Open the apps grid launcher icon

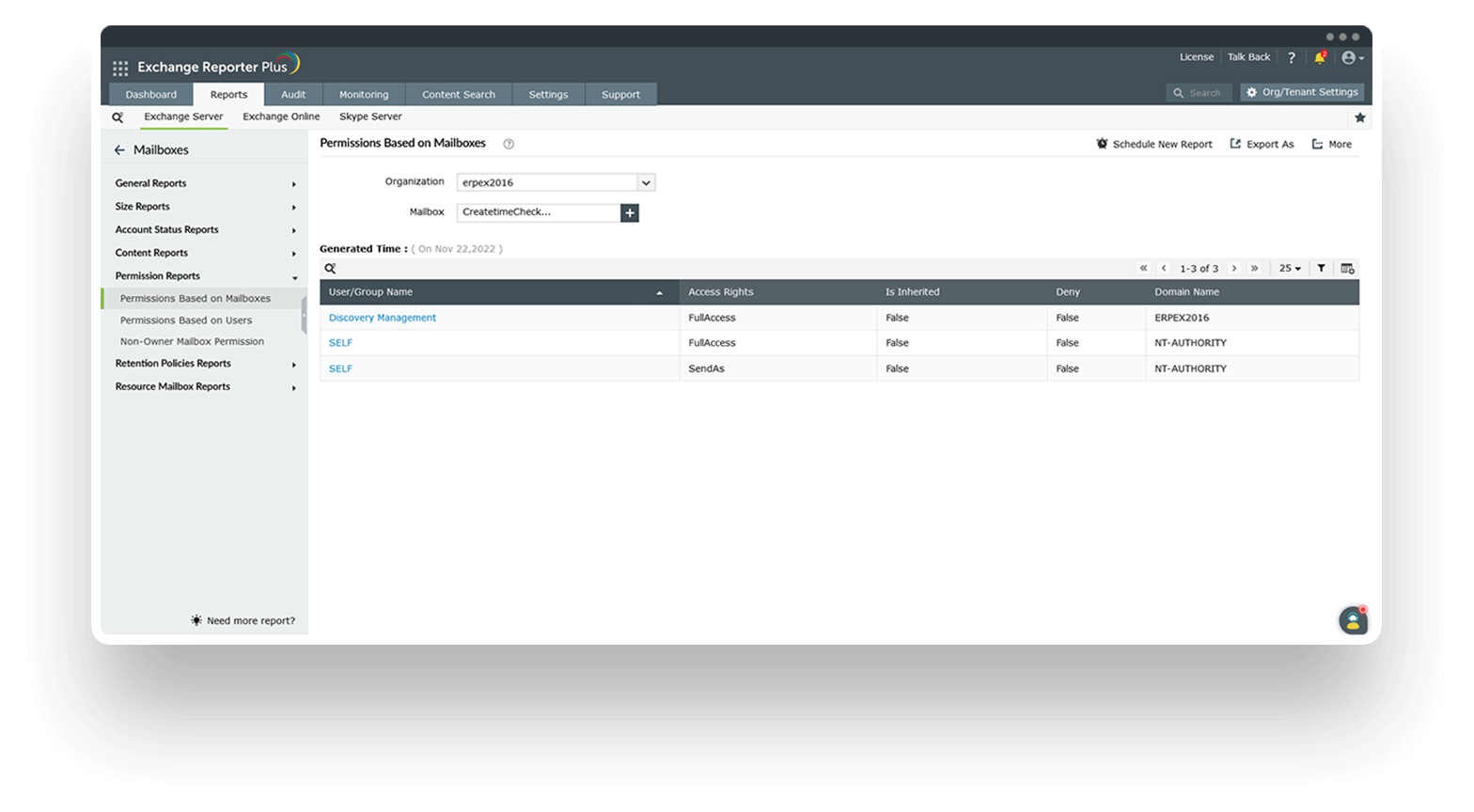coord(120,68)
